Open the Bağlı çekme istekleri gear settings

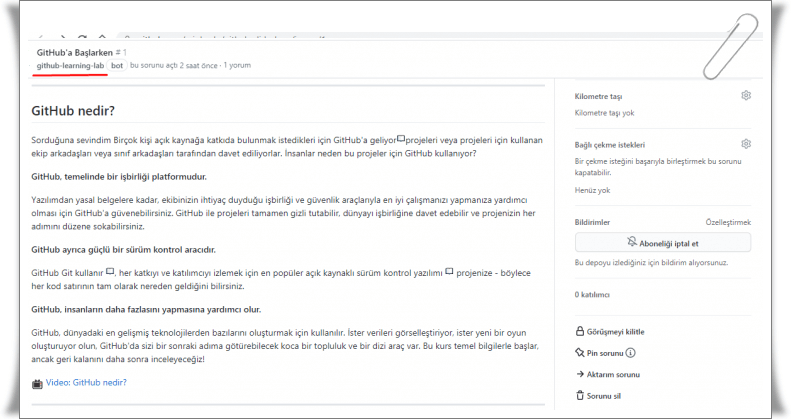point(746,144)
